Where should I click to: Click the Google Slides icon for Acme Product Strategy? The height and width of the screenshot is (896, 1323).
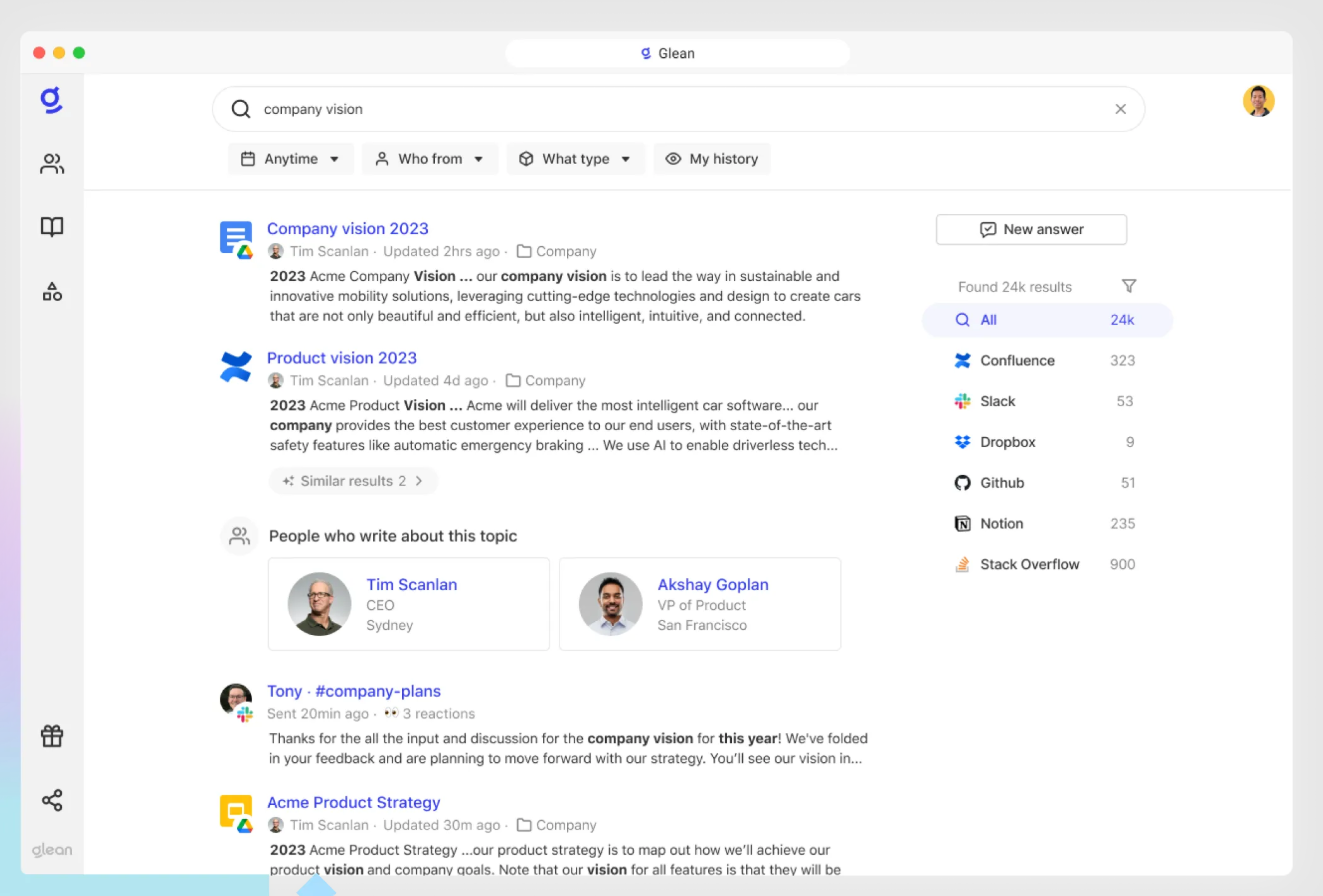tap(236, 813)
